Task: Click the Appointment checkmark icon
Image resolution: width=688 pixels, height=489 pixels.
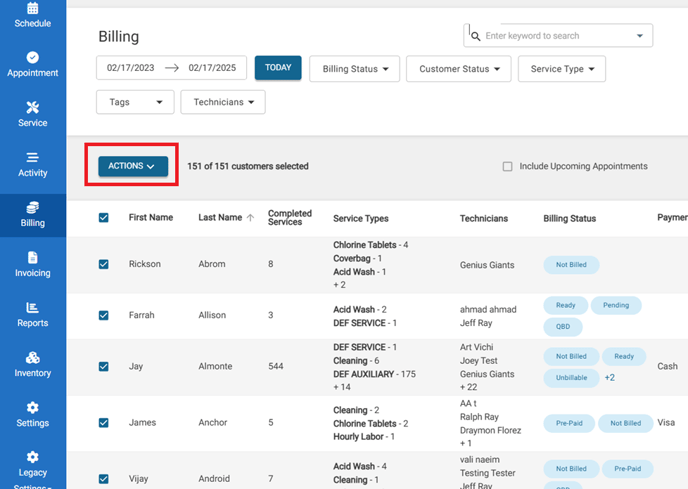Action: (32, 58)
